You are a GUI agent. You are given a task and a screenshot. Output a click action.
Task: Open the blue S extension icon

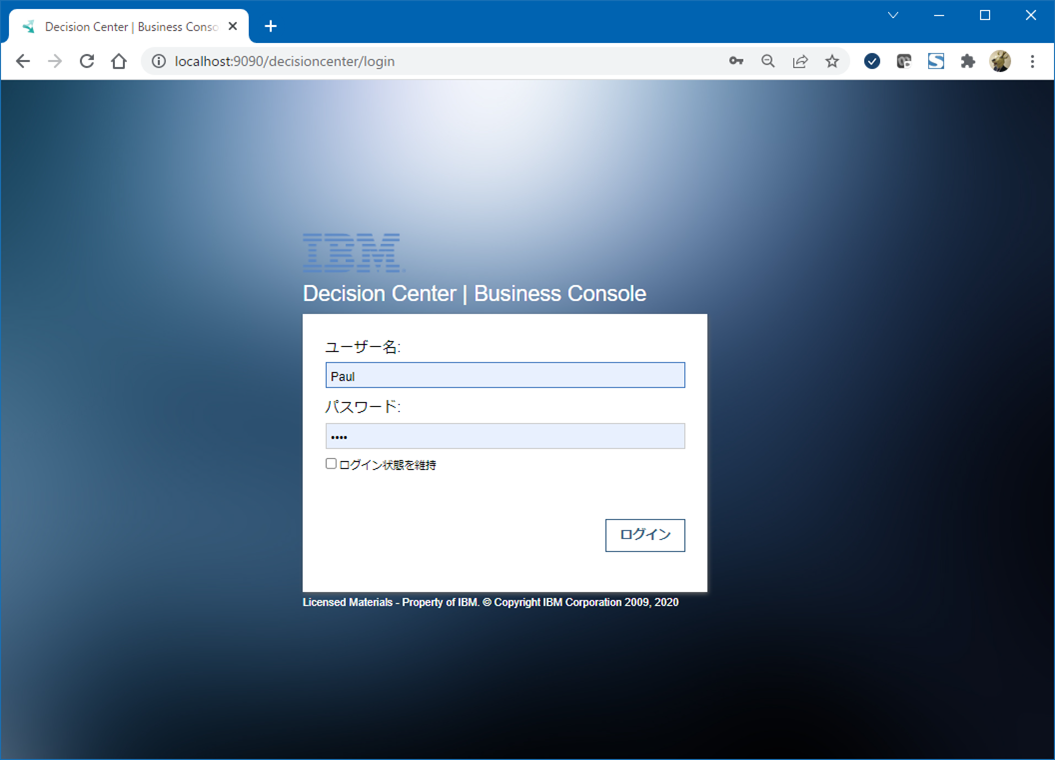936,61
